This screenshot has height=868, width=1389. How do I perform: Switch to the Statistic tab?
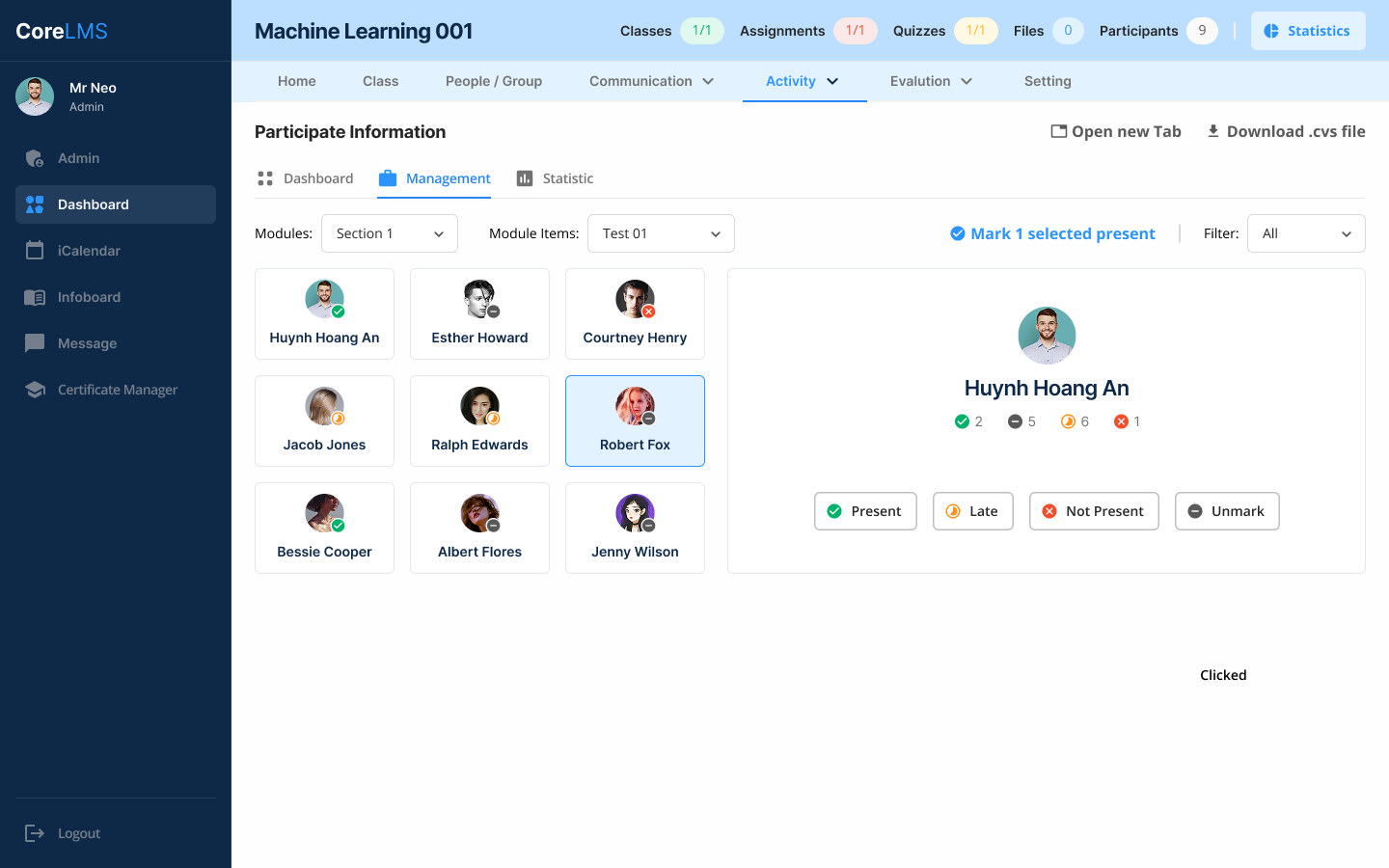pos(555,178)
